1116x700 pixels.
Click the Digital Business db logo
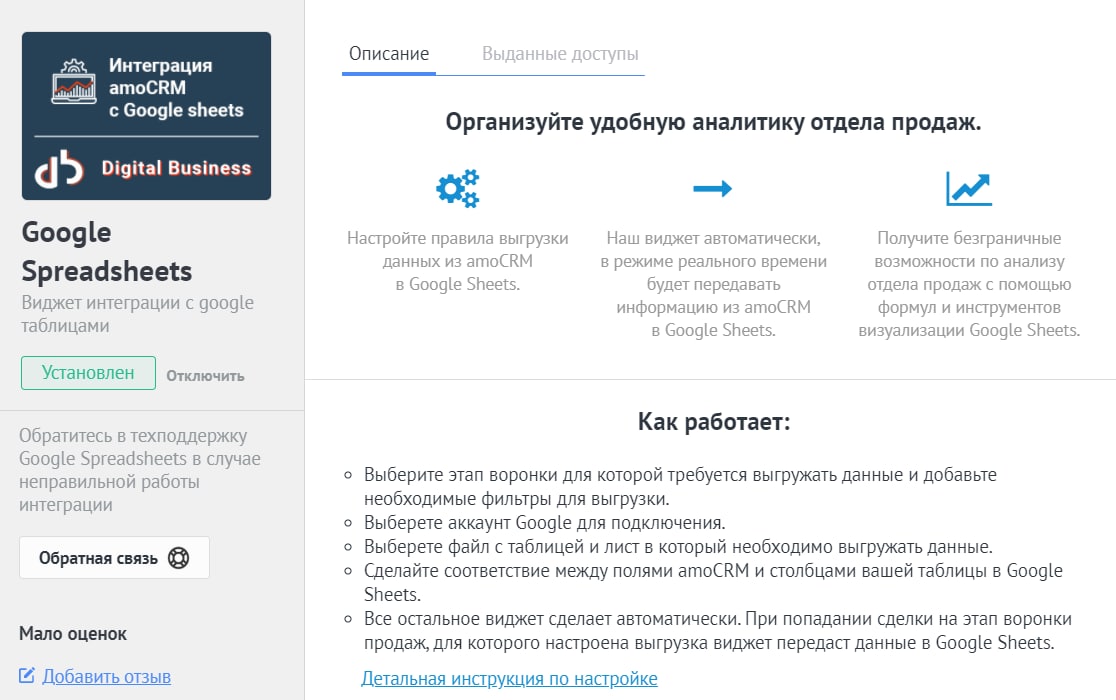(x=60, y=169)
